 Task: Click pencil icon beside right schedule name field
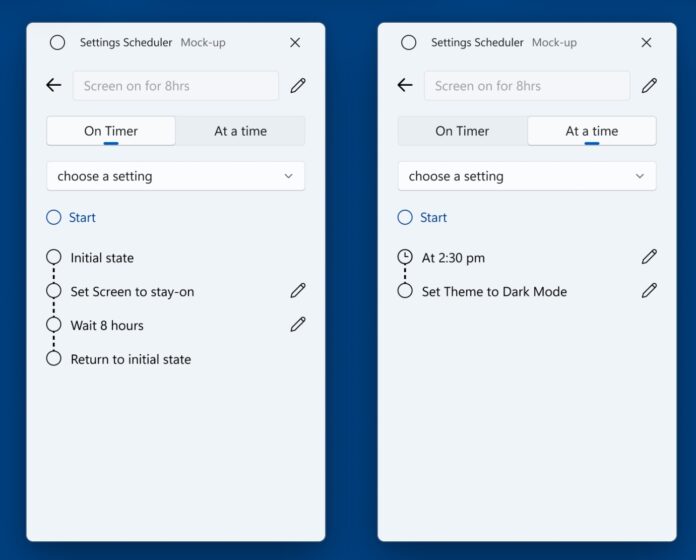[x=649, y=85]
